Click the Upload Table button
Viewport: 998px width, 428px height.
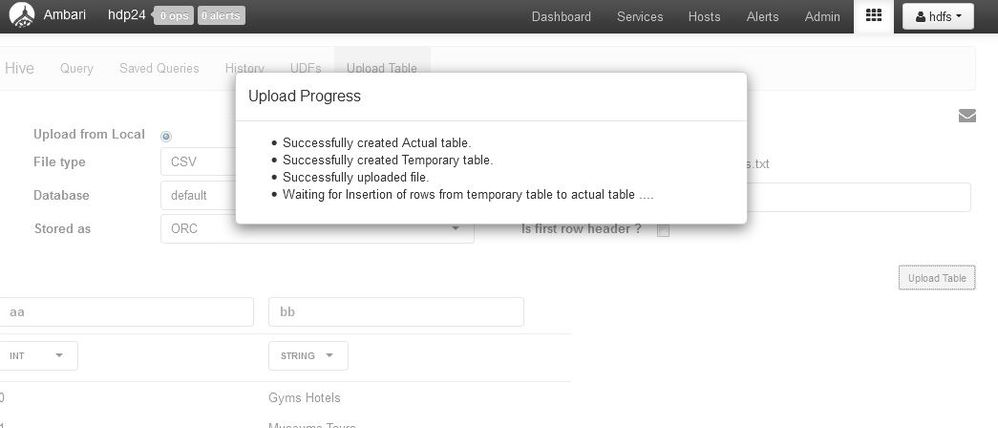pos(936,278)
